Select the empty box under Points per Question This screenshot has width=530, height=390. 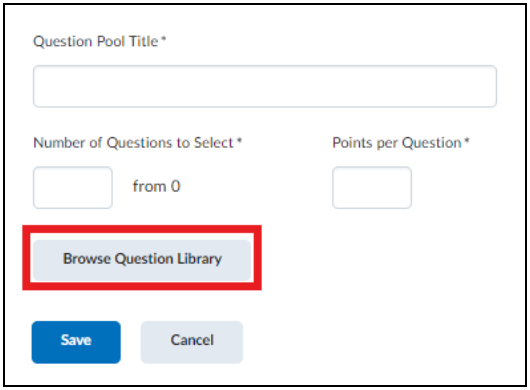pos(372,188)
